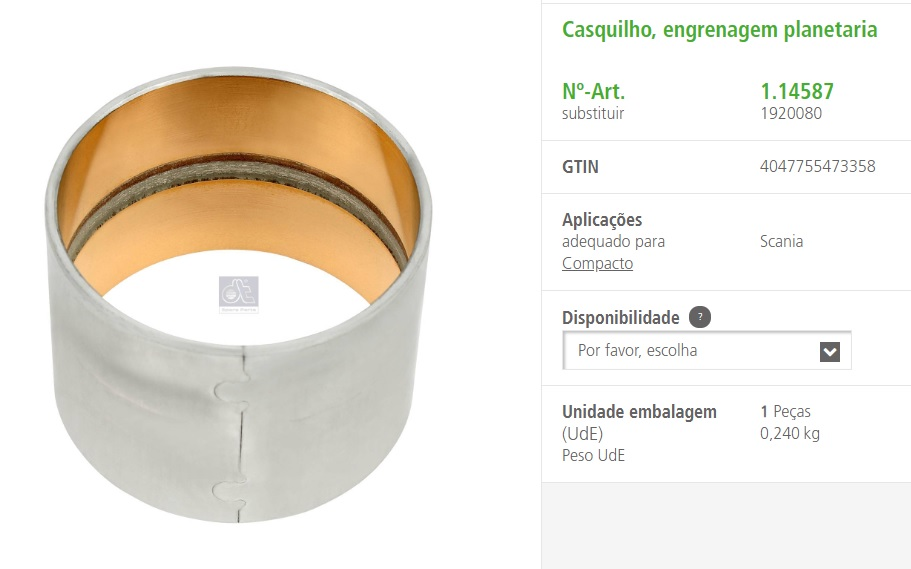Open the 'Por favor, escolha' dropdown arrow

830,352
